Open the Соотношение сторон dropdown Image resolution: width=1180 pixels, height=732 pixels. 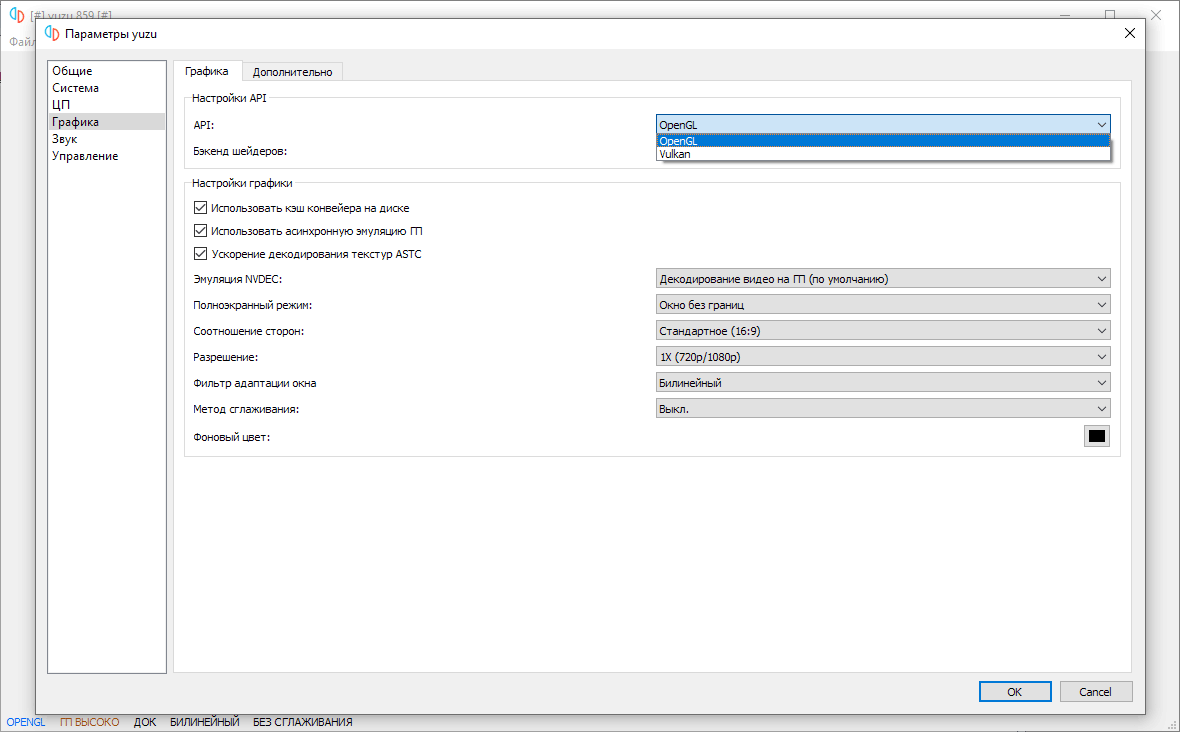(x=883, y=331)
